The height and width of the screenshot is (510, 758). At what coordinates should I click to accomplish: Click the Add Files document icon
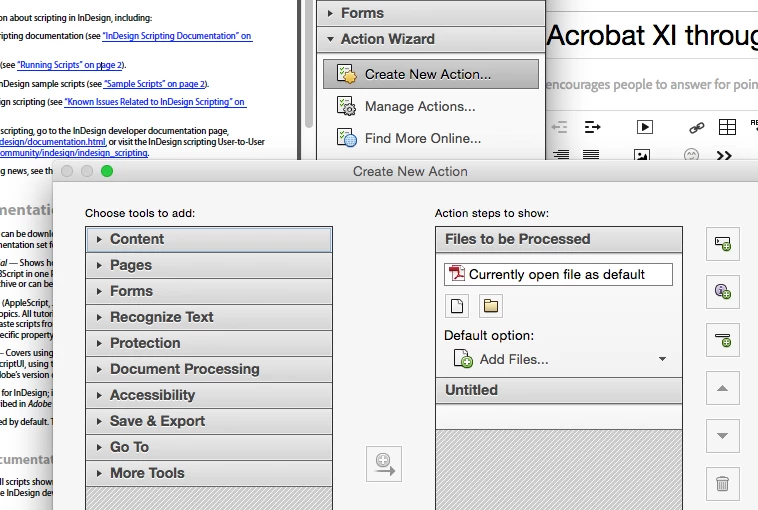pyautogui.click(x=463, y=359)
